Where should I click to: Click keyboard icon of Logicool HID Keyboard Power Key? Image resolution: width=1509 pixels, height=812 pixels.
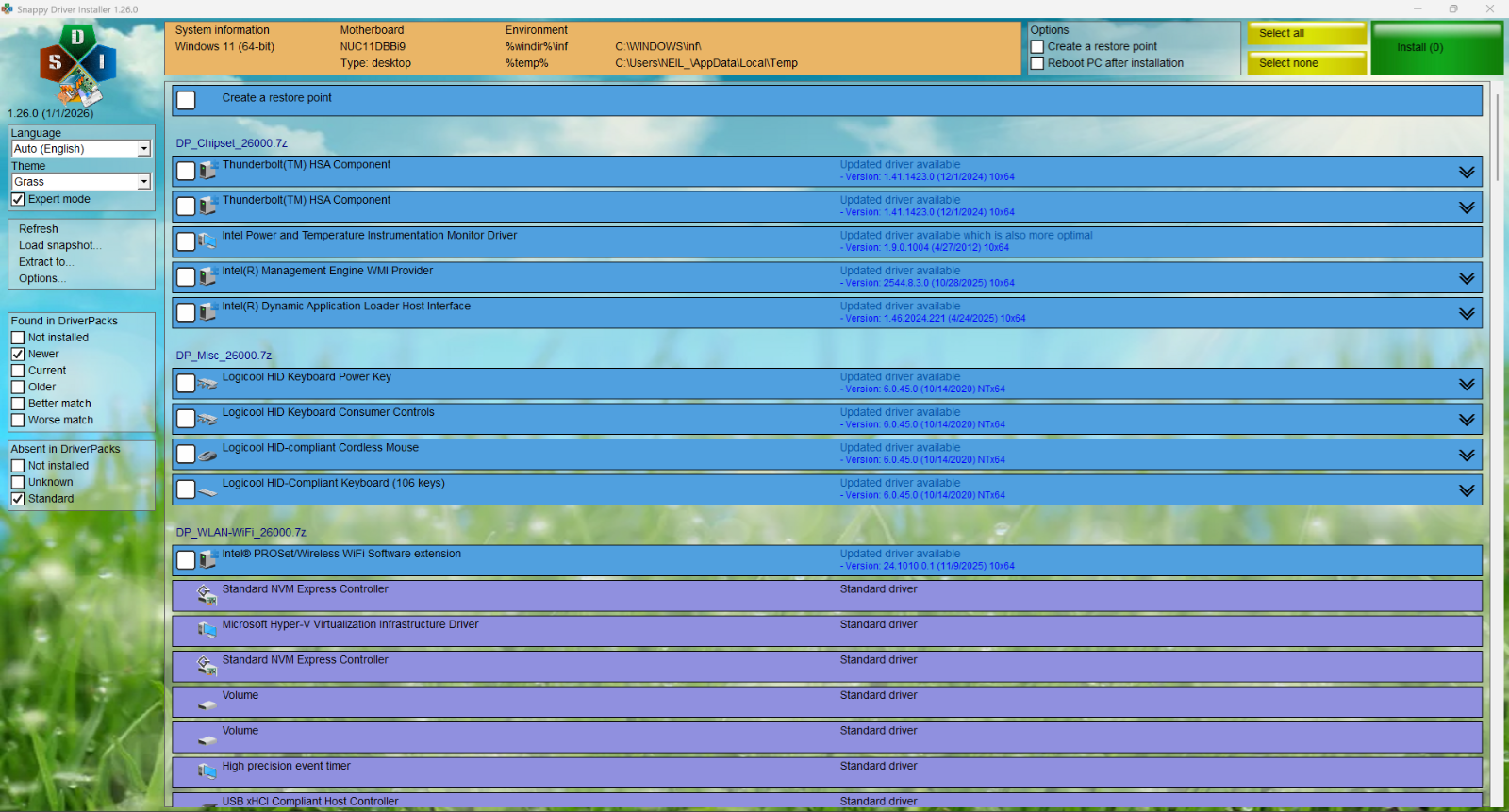click(207, 383)
